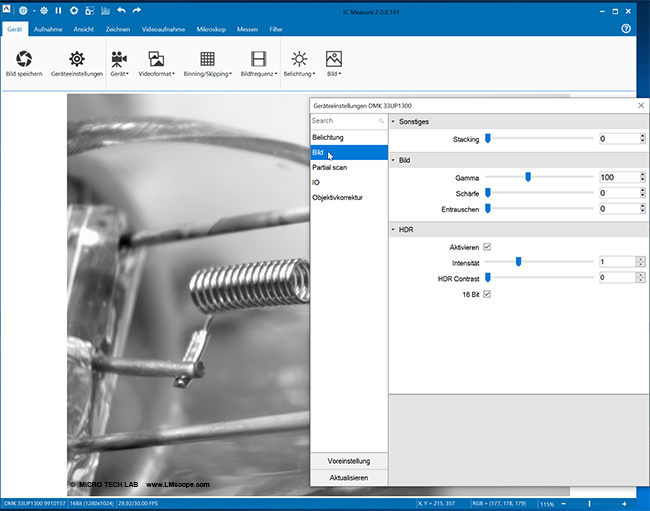Click the Gamma slider handle
650x511 pixels.
[x=528, y=177]
